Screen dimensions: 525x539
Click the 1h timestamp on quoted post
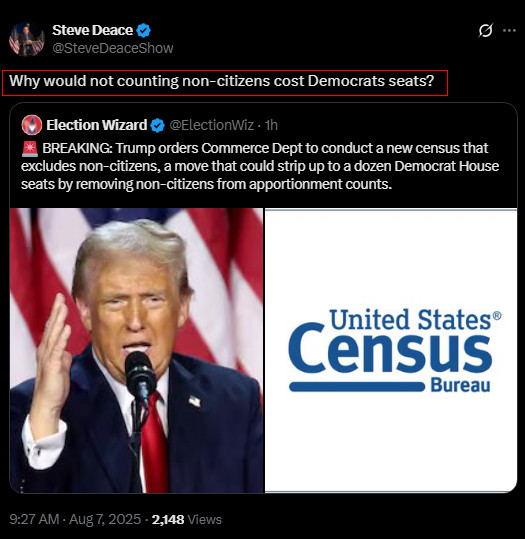[x=271, y=125]
